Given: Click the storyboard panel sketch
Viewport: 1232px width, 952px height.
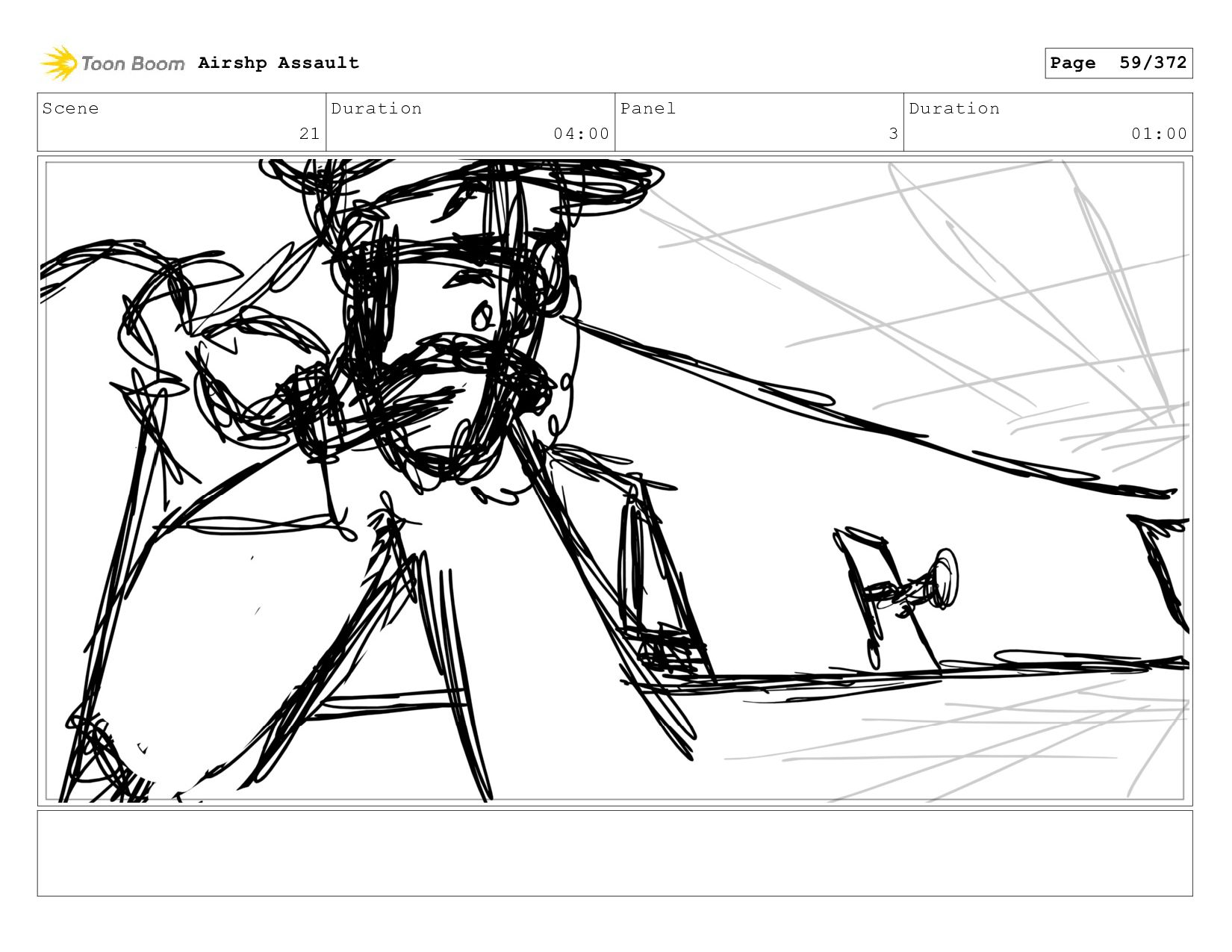Looking at the screenshot, I should click(615, 481).
